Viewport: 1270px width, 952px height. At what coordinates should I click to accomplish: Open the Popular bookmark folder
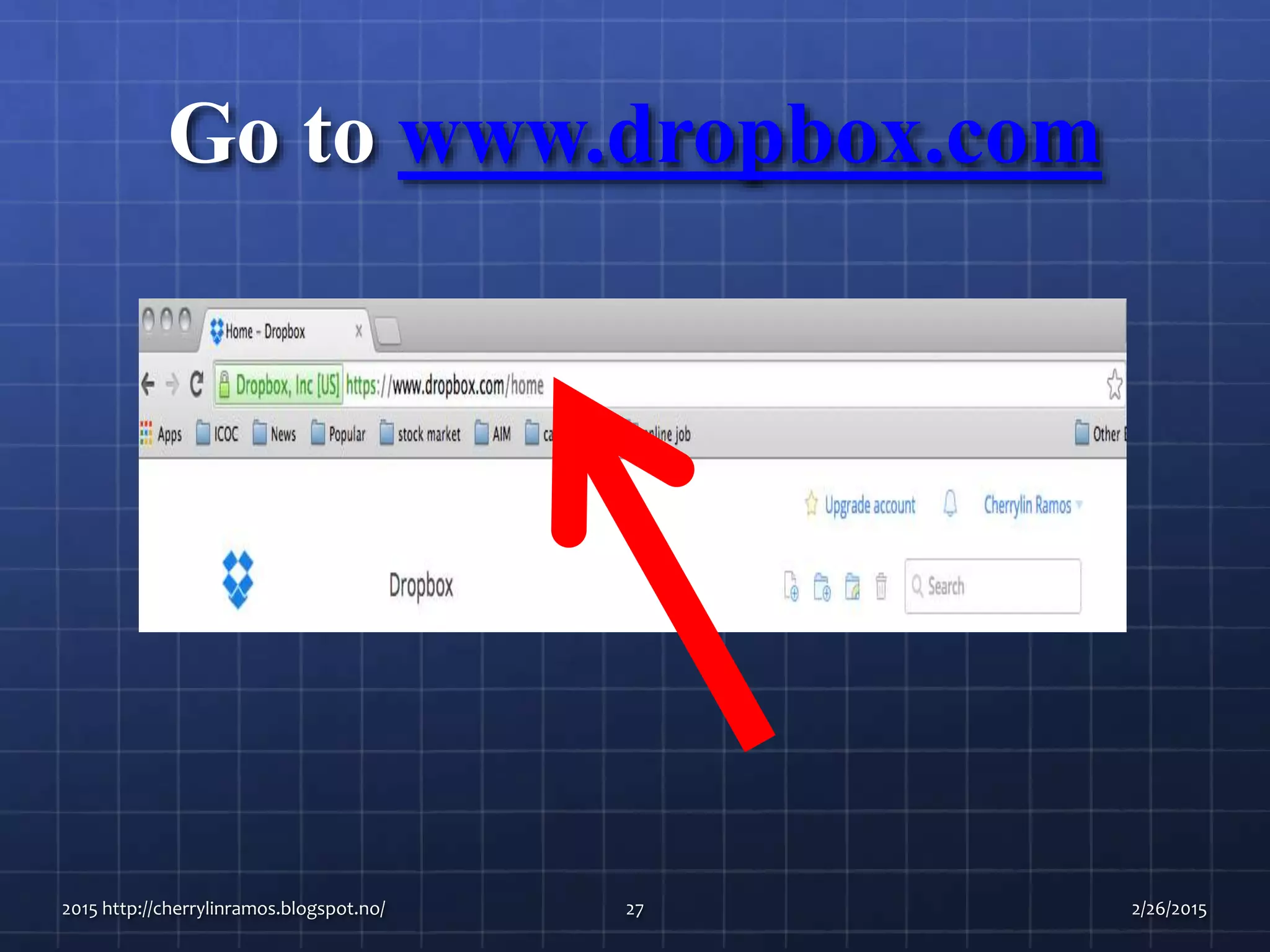[x=338, y=433]
